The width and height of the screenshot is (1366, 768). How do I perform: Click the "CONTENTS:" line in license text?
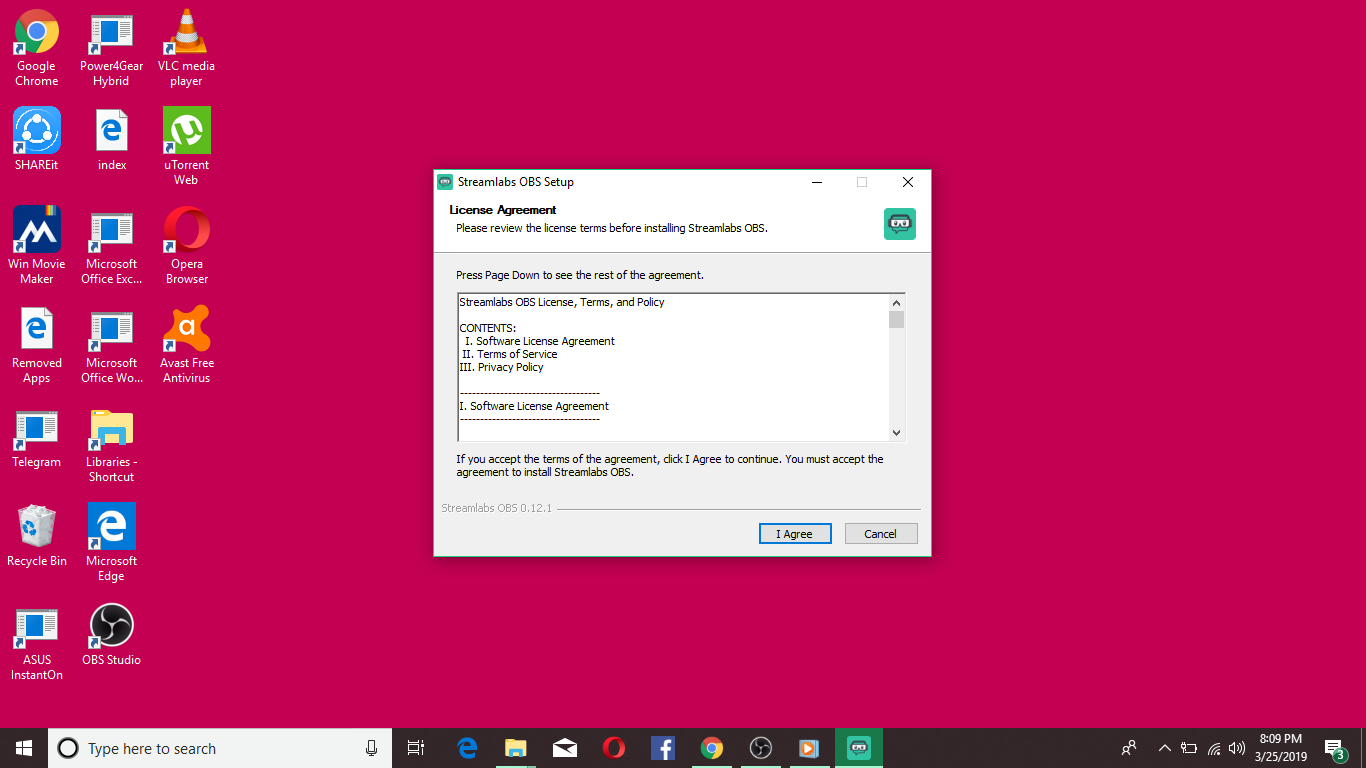pos(488,328)
